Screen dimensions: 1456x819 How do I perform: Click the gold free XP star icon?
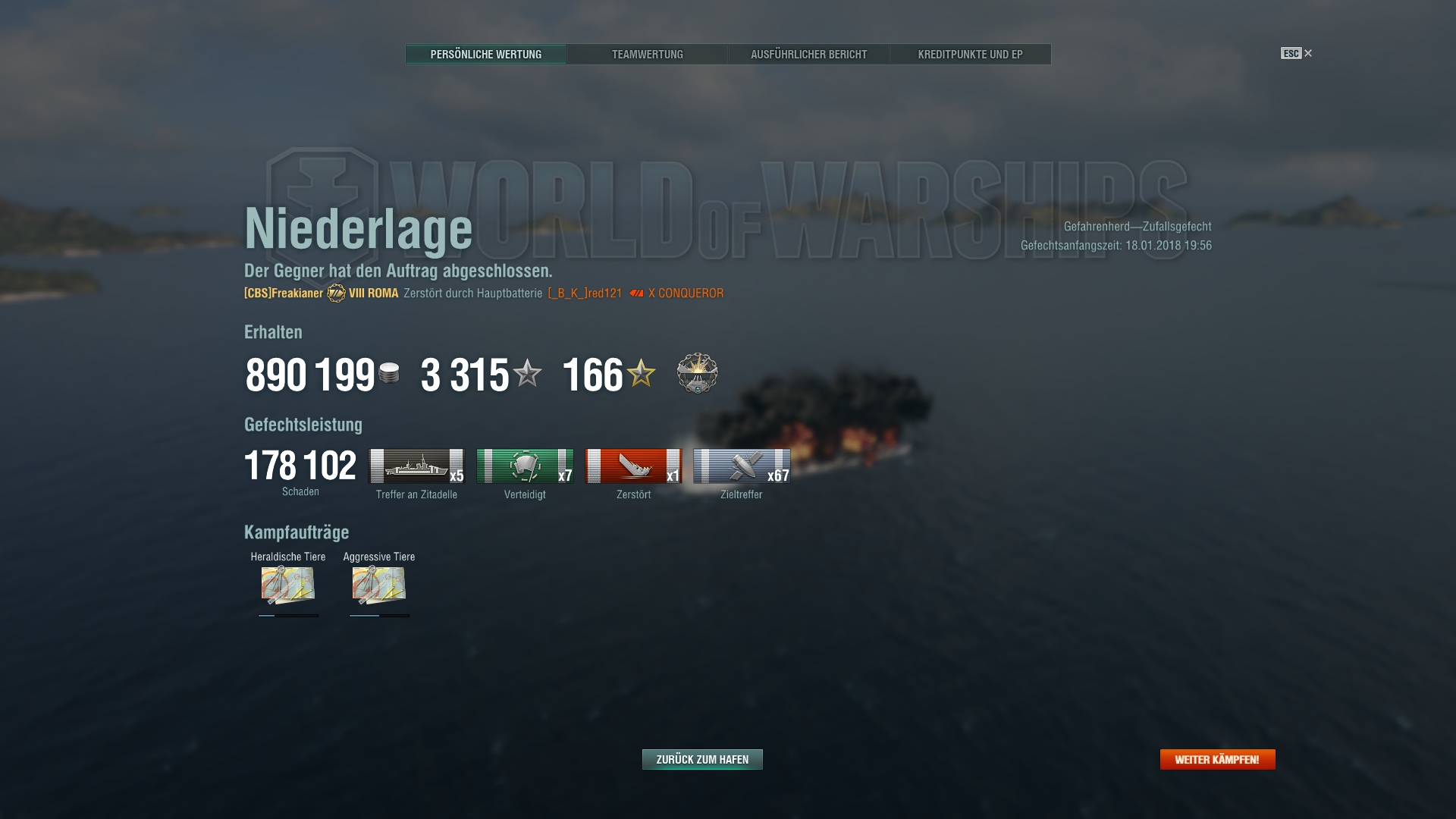coord(642,372)
